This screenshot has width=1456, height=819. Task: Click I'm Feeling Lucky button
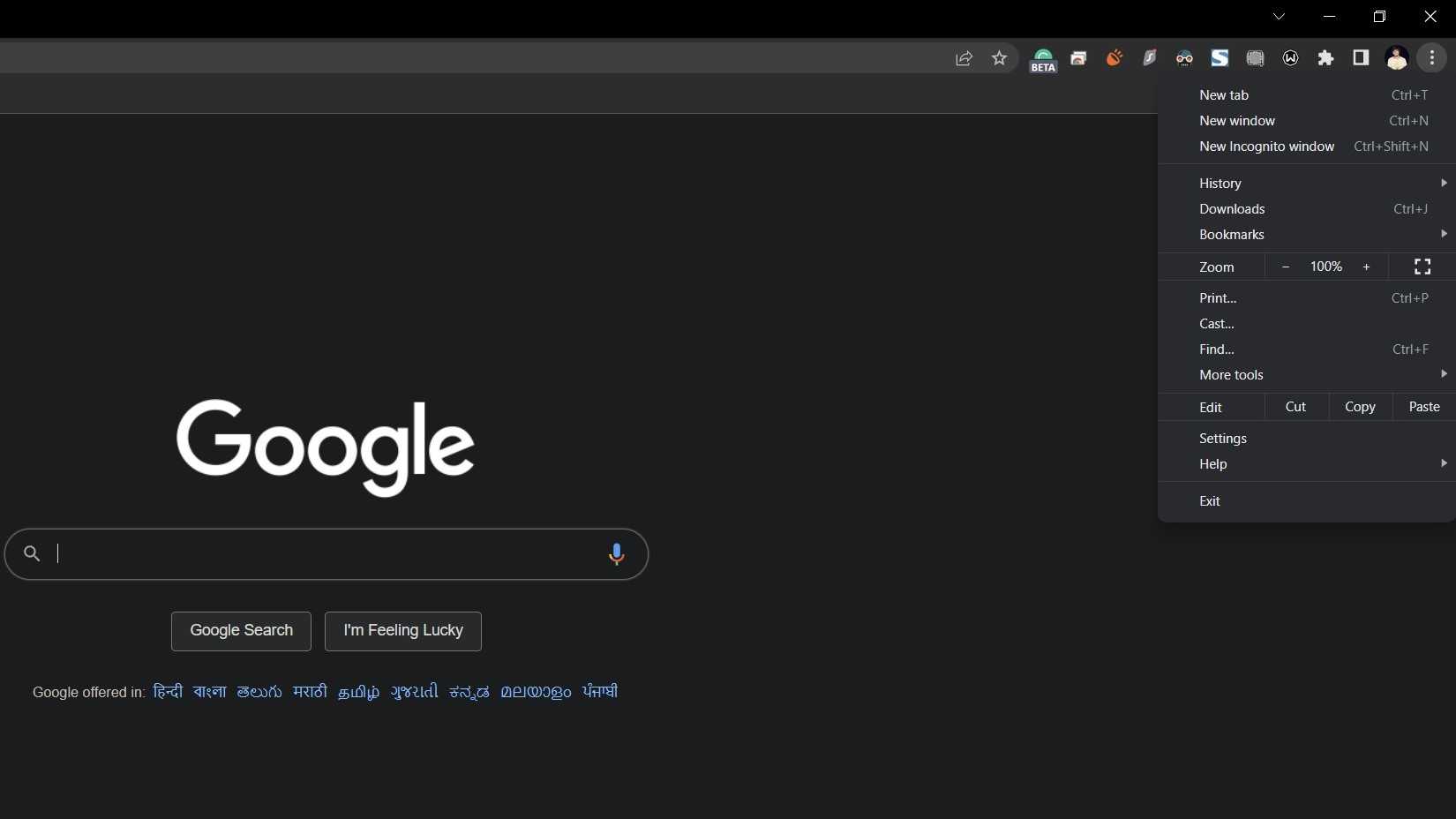(x=403, y=631)
